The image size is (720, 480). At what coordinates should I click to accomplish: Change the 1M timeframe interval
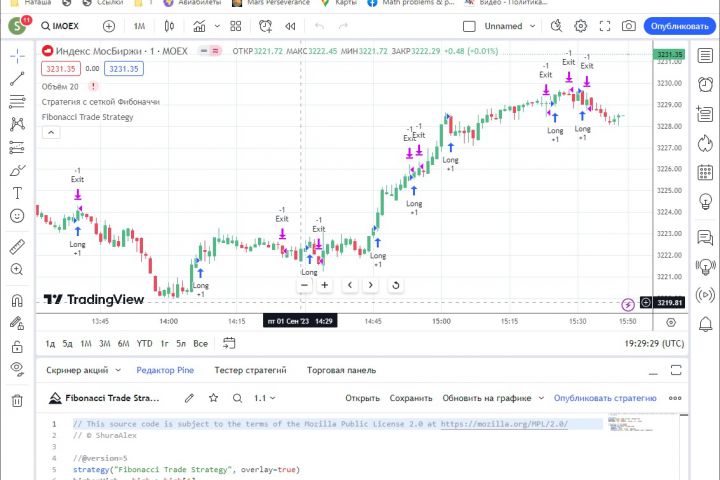tap(139, 26)
